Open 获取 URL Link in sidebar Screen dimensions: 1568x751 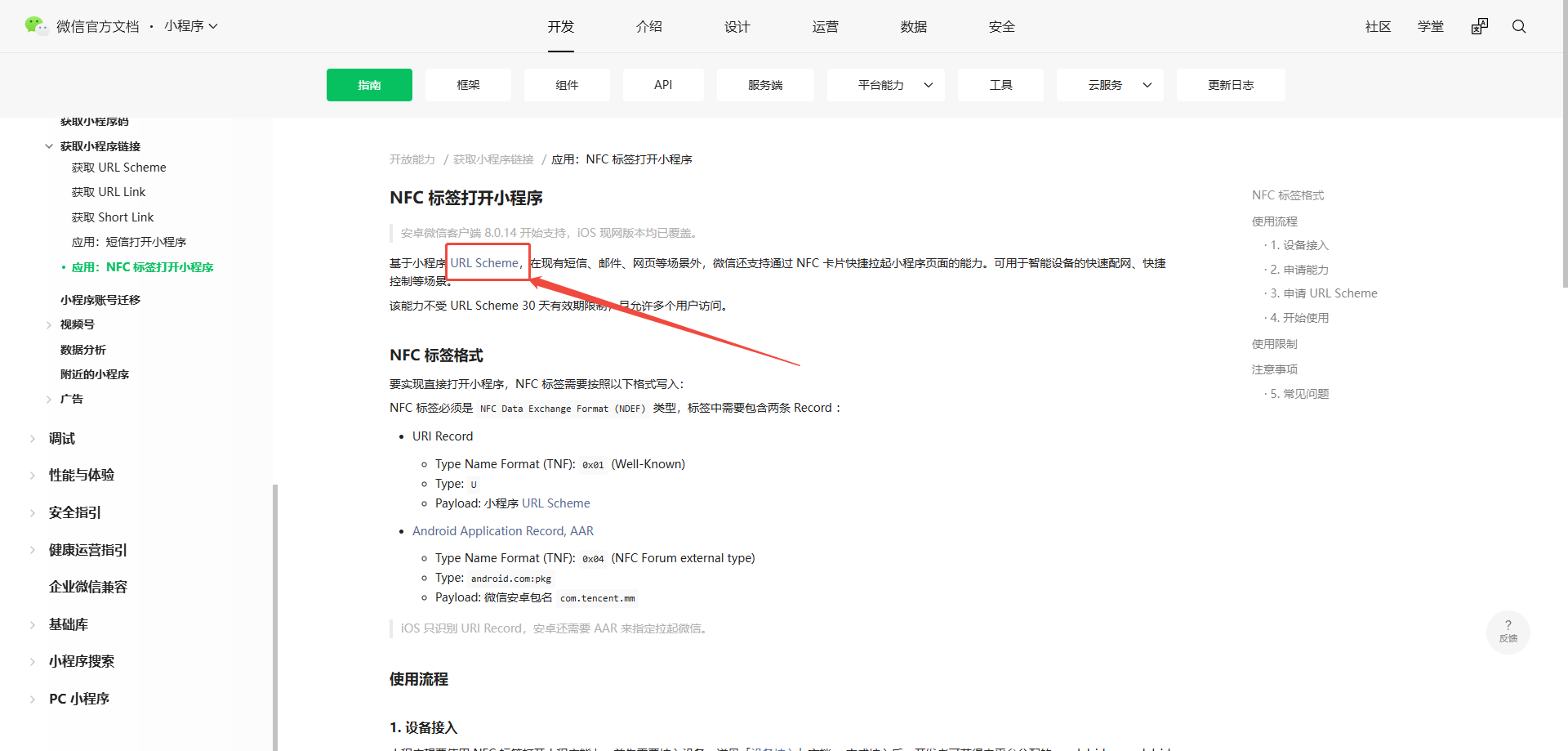pyautogui.click(x=109, y=192)
